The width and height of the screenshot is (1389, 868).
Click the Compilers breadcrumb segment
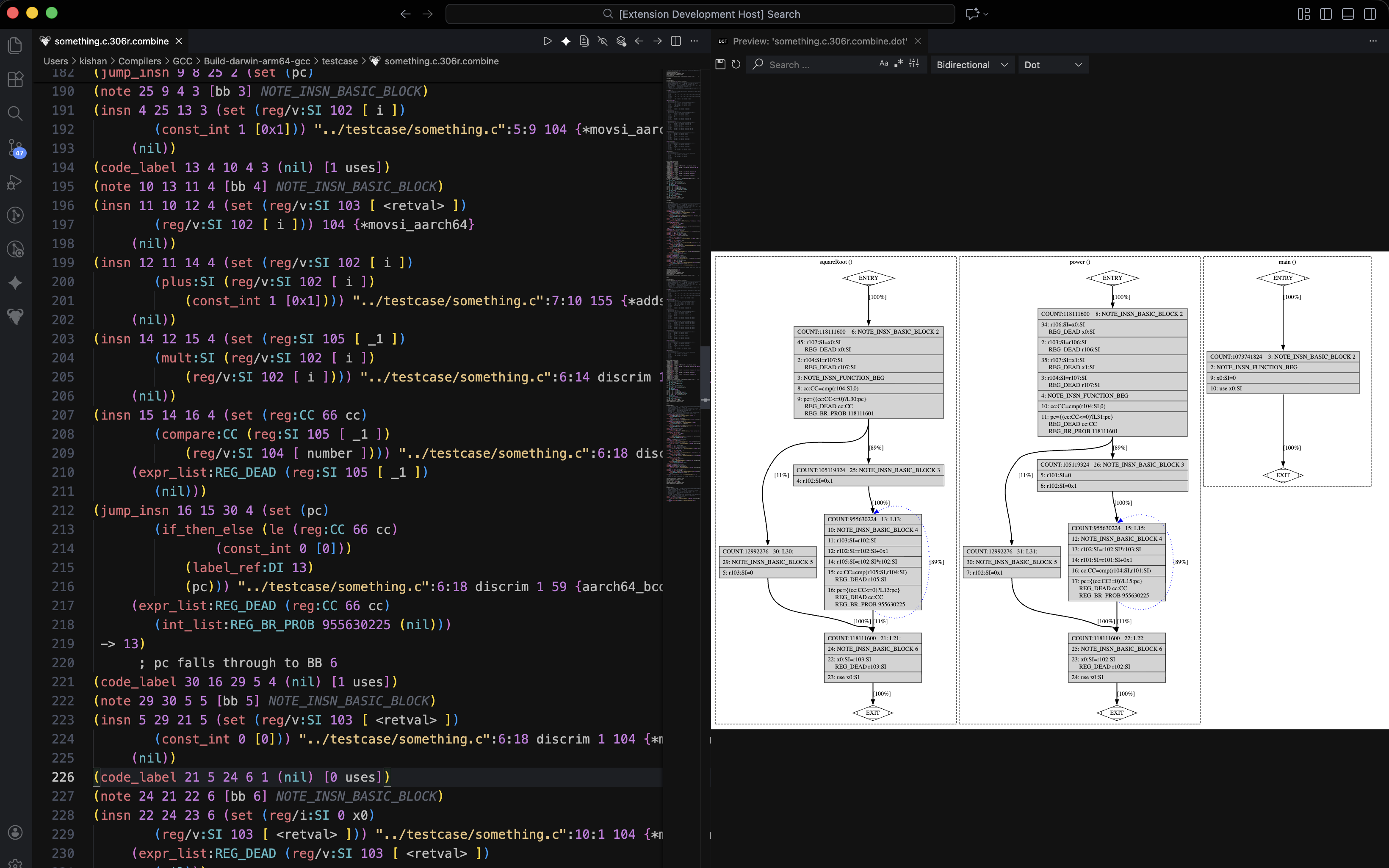[x=139, y=61]
